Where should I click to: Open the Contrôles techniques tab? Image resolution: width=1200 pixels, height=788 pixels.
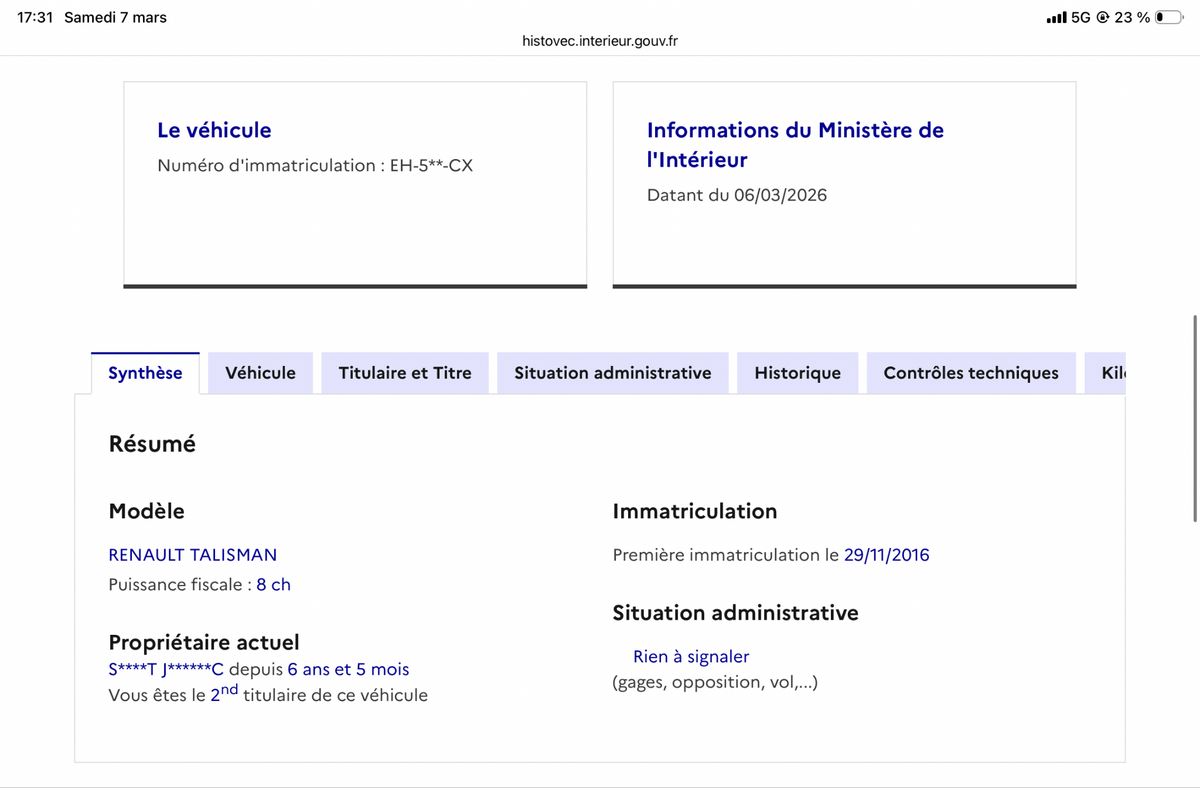970,372
